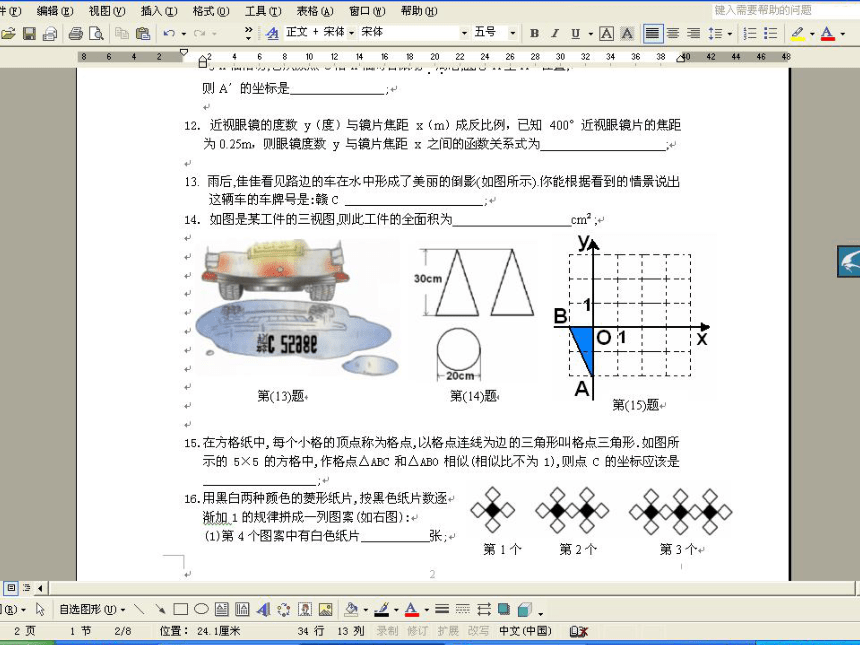
Task: Toggle the Numbering list button
Action: [750, 34]
